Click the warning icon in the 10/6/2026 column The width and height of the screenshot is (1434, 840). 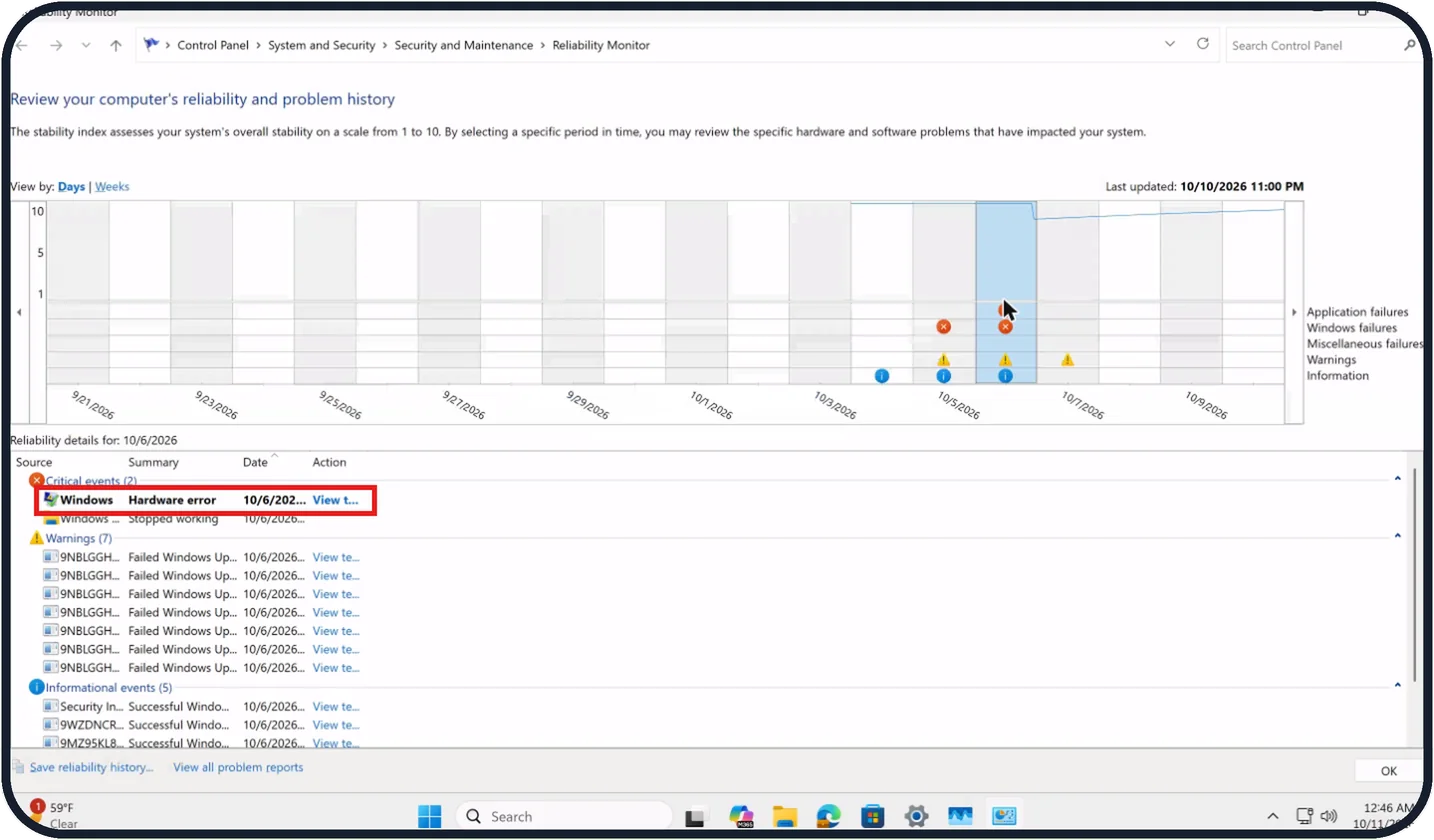tap(1005, 360)
